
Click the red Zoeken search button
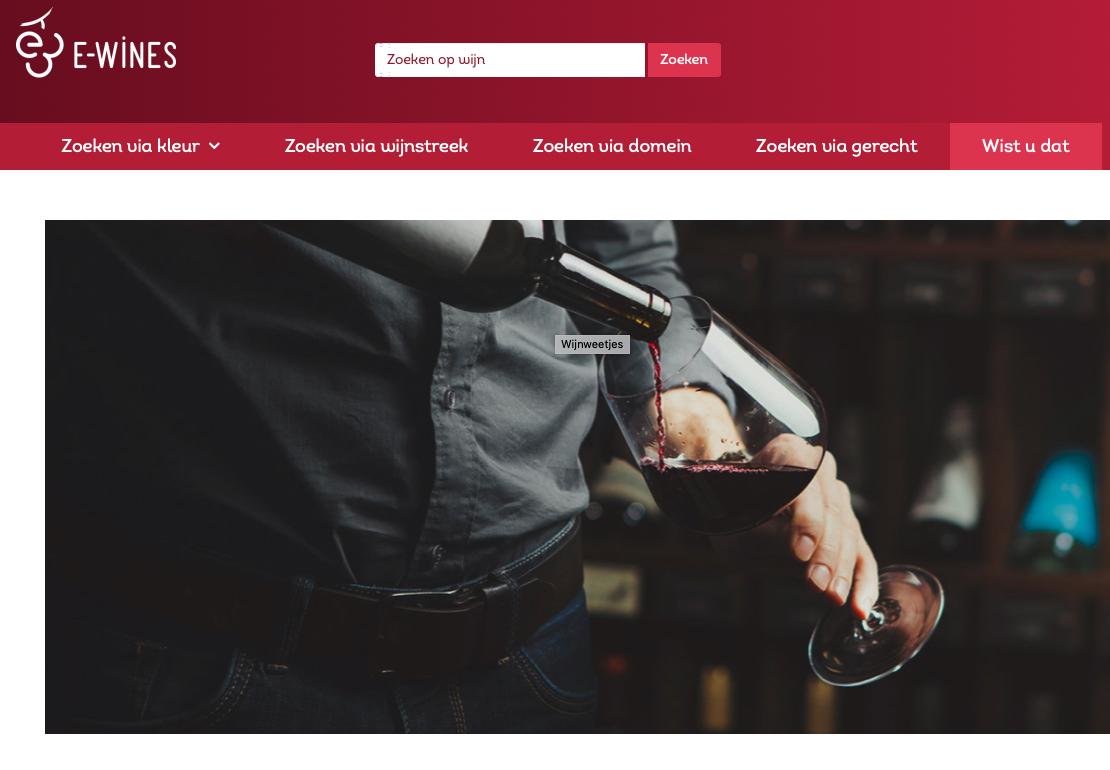click(684, 59)
